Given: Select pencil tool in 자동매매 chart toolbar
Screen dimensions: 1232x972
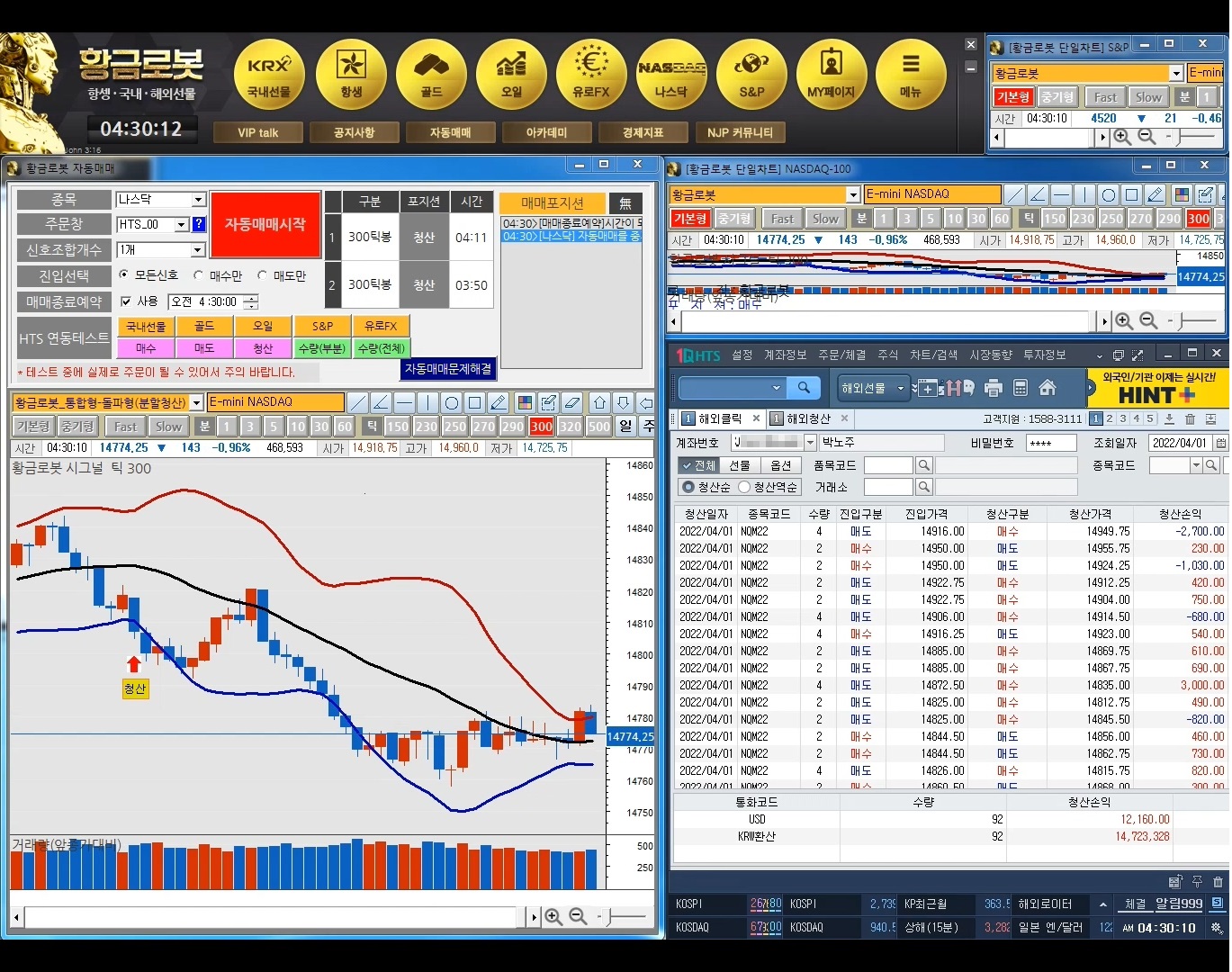Looking at the screenshot, I should pyautogui.click(x=499, y=402).
